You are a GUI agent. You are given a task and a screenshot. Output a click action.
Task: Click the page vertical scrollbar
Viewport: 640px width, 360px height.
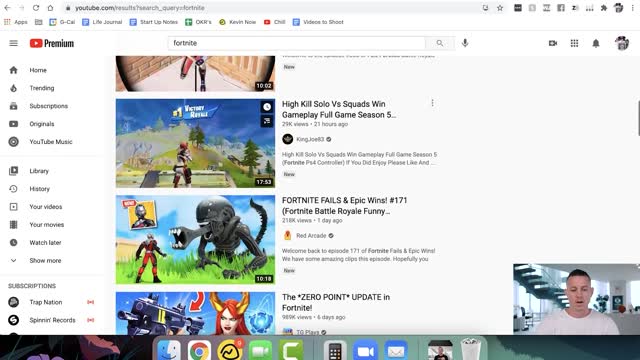pos(638,118)
